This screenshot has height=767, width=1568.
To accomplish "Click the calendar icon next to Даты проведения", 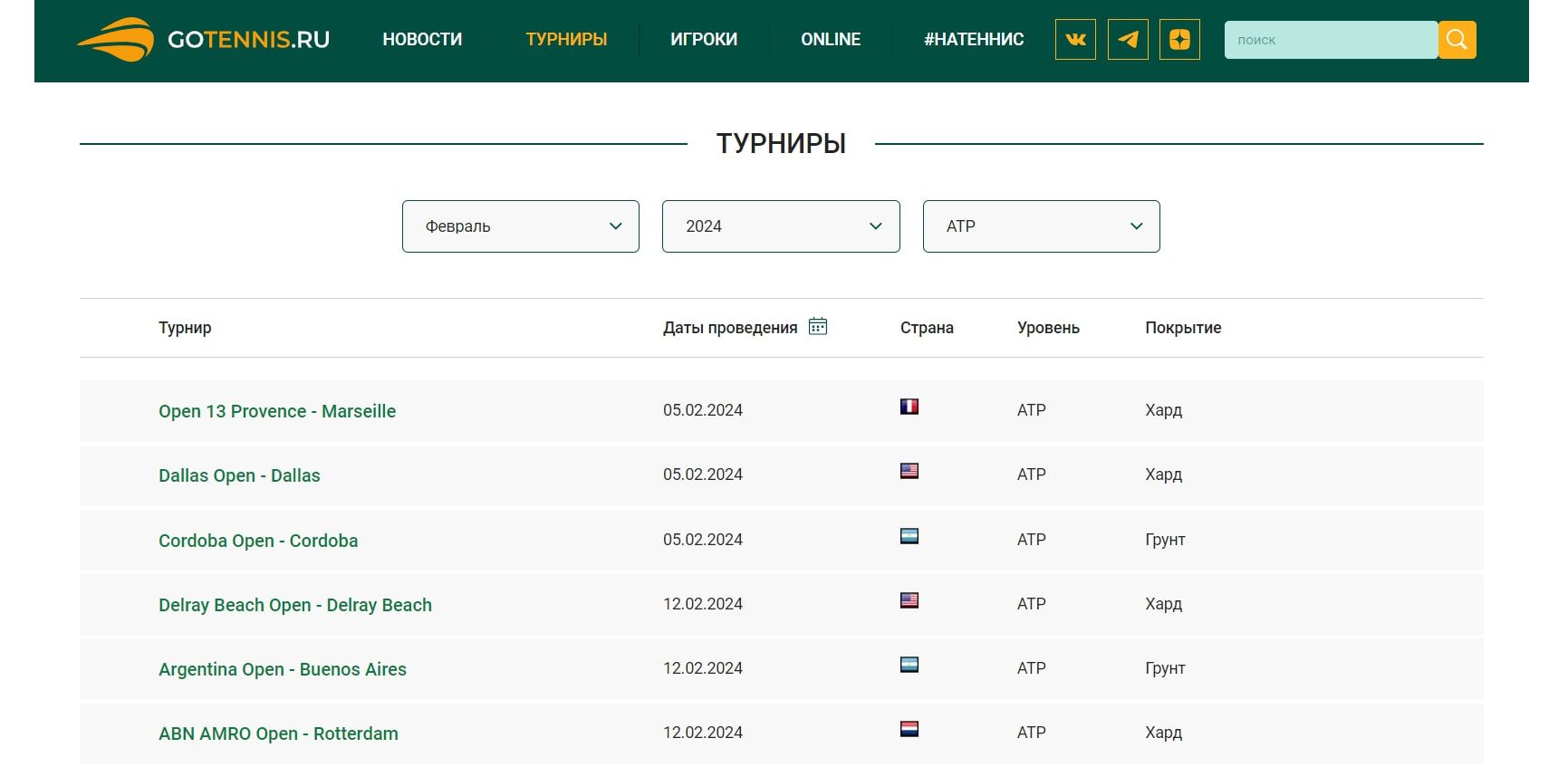I will (x=818, y=326).
